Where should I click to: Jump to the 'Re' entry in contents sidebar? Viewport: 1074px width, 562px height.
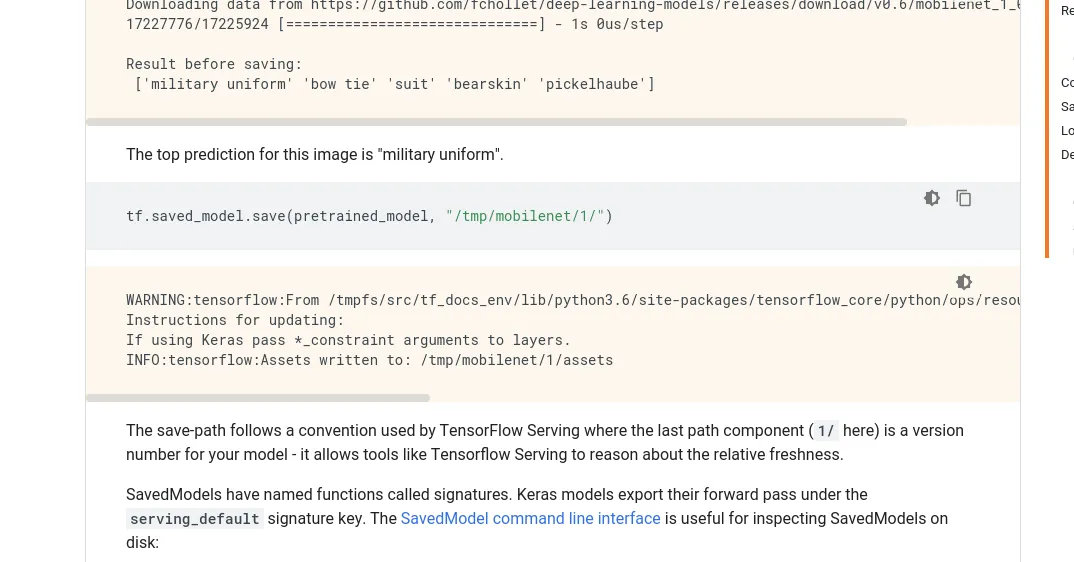1067,11
